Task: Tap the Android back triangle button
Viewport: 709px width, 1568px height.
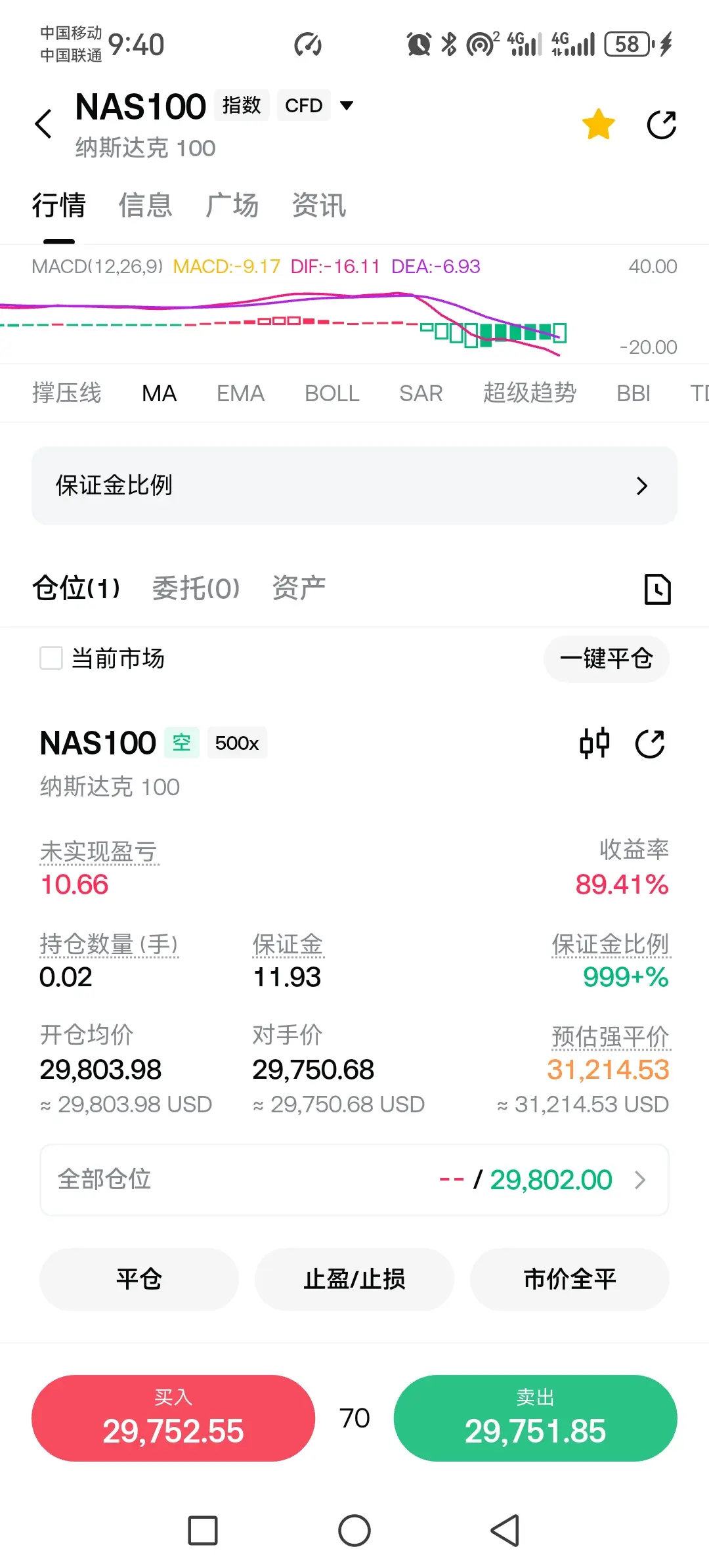Action: 505,1531
